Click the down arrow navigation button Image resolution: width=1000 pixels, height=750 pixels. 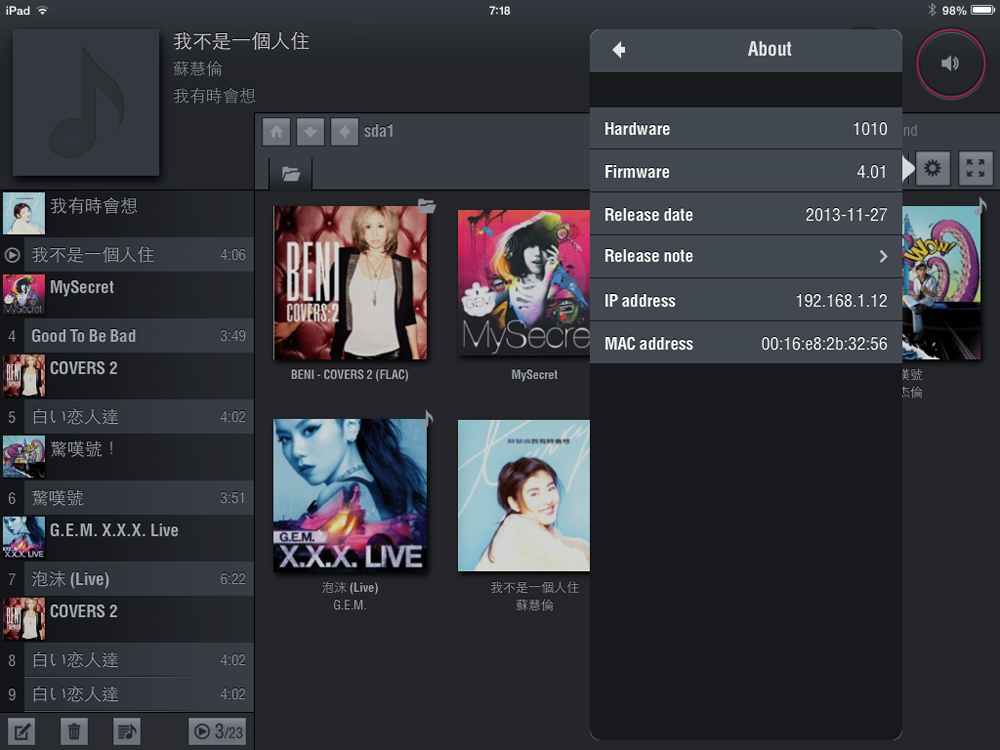pyautogui.click(x=310, y=132)
